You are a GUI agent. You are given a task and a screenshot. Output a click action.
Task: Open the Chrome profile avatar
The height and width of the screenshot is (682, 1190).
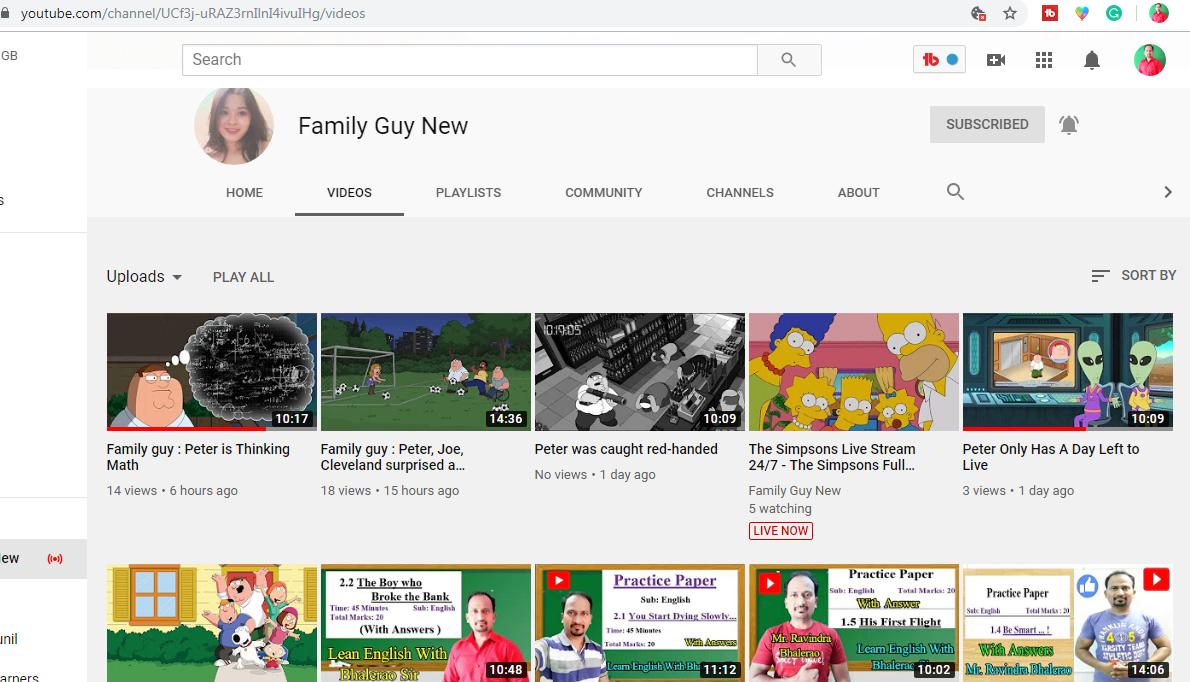tap(1158, 13)
